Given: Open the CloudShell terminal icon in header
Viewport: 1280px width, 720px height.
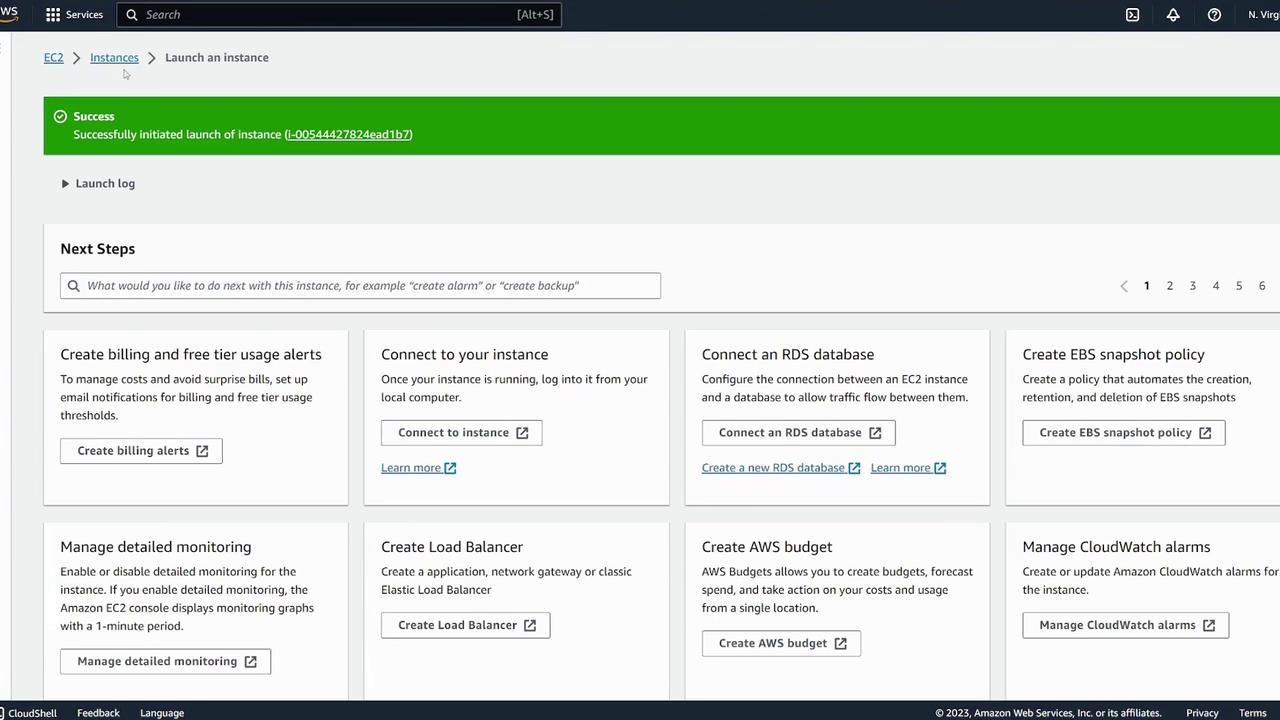Looking at the screenshot, I should 1132,15.
